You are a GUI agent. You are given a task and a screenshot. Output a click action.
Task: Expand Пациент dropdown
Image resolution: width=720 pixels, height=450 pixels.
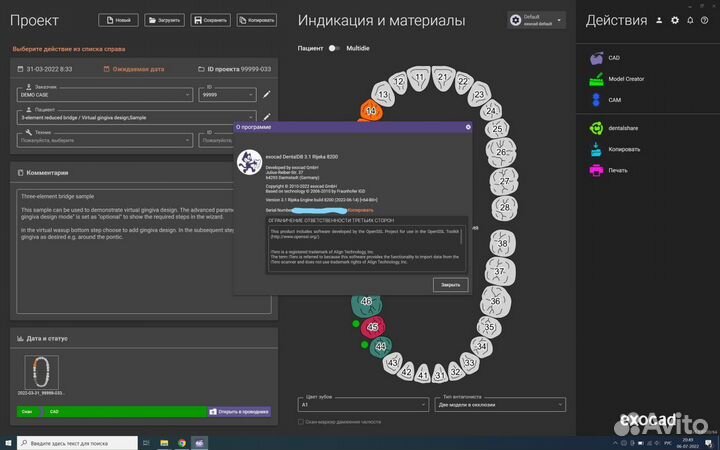click(x=136, y=117)
